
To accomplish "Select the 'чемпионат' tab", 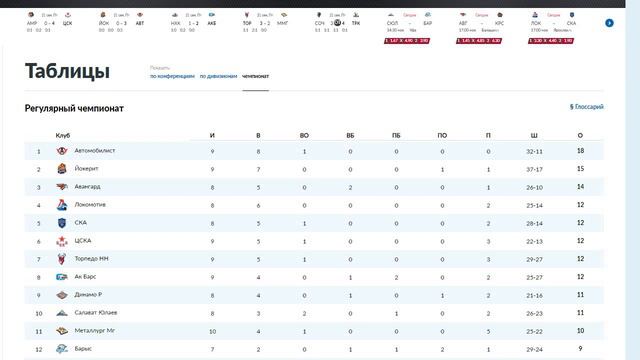I will click(256, 76).
